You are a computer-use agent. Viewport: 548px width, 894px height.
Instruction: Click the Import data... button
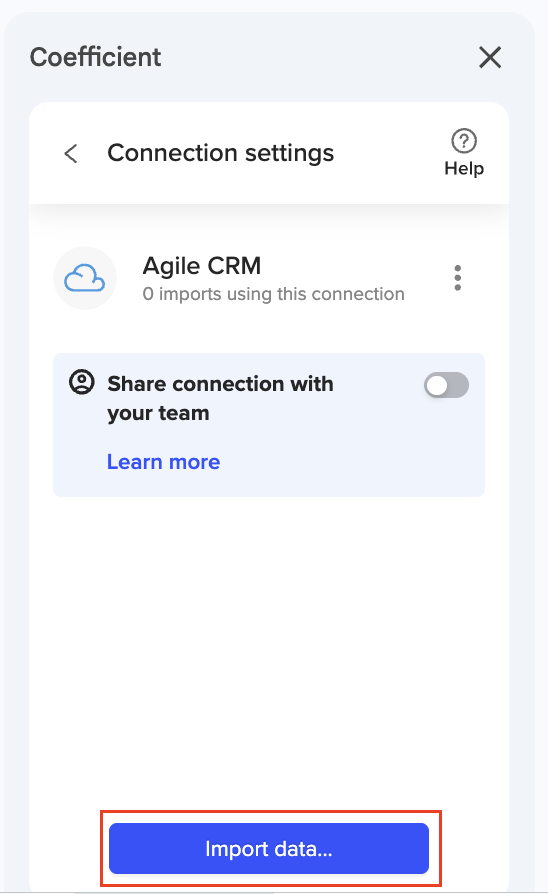(269, 848)
